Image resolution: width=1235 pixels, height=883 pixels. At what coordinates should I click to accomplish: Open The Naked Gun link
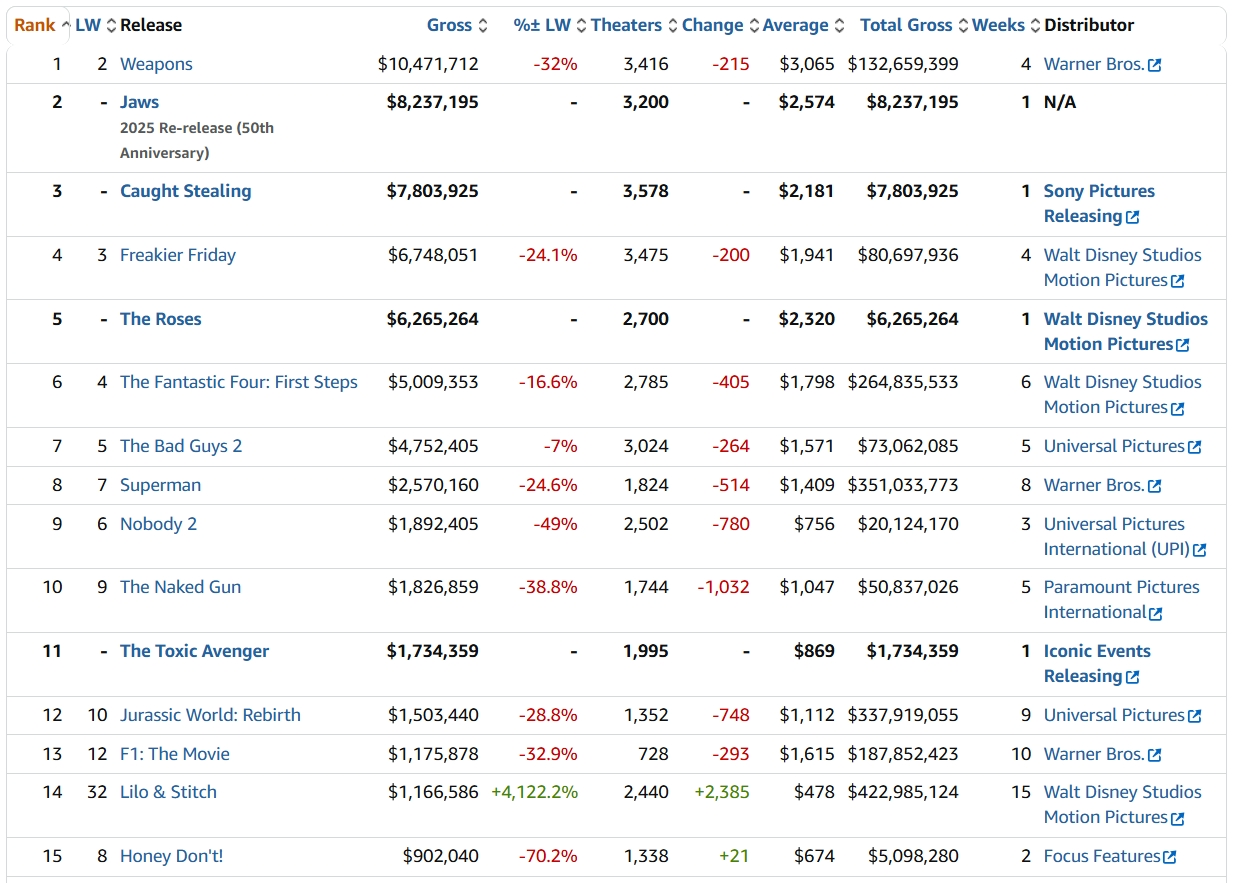(x=180, y=587)
